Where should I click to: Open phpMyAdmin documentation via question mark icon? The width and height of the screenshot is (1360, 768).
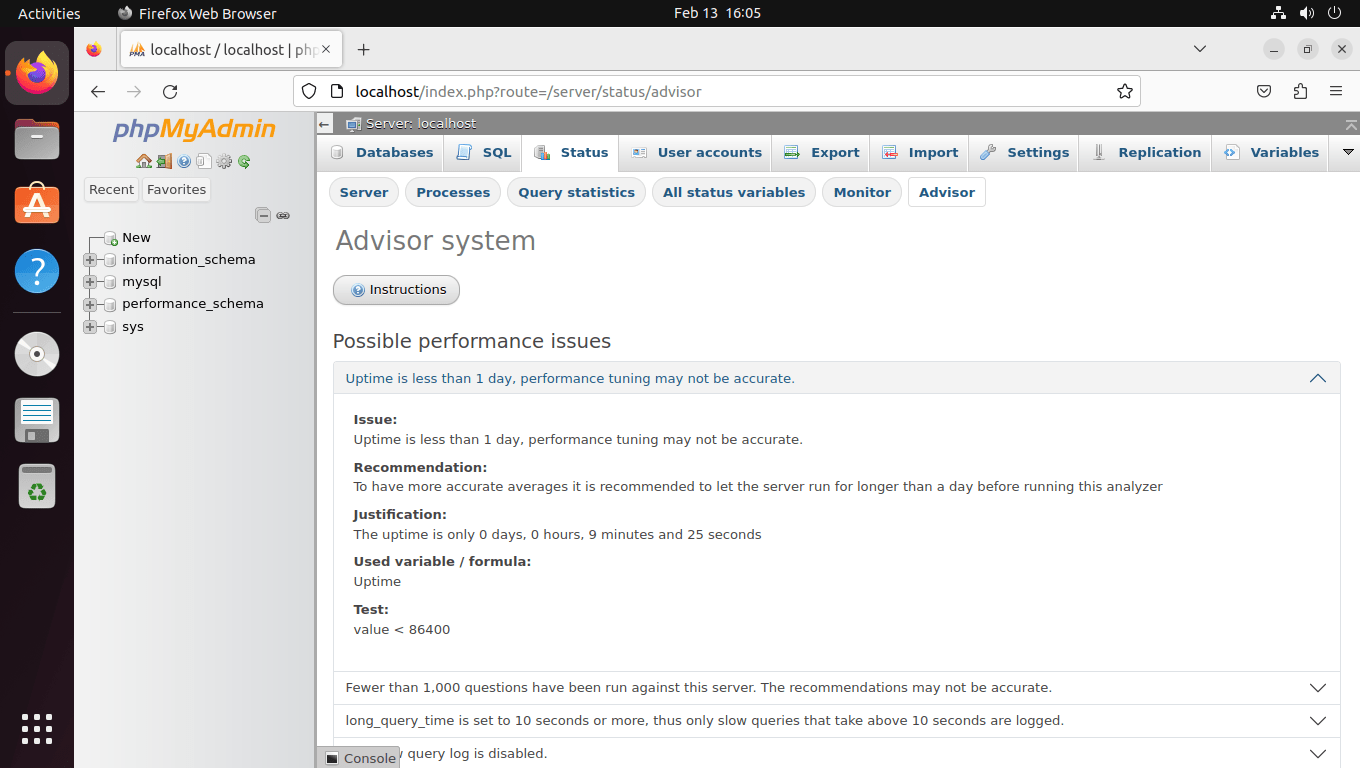pyautogui.click(x=184, y=161)
